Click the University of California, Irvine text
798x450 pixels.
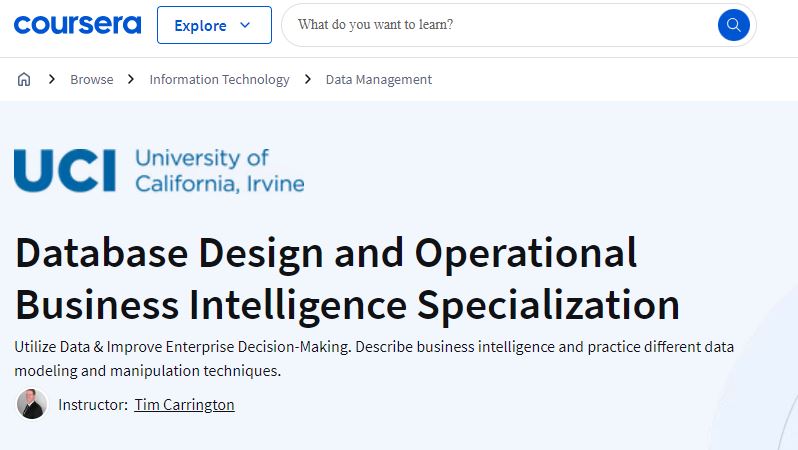(x=220, y=171)
